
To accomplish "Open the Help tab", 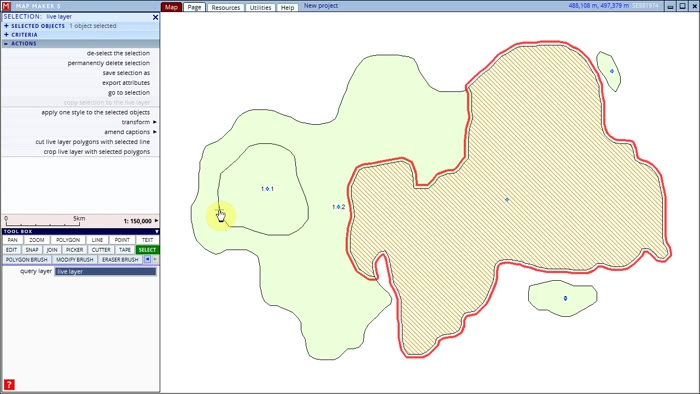I will [x=287, y=8].
